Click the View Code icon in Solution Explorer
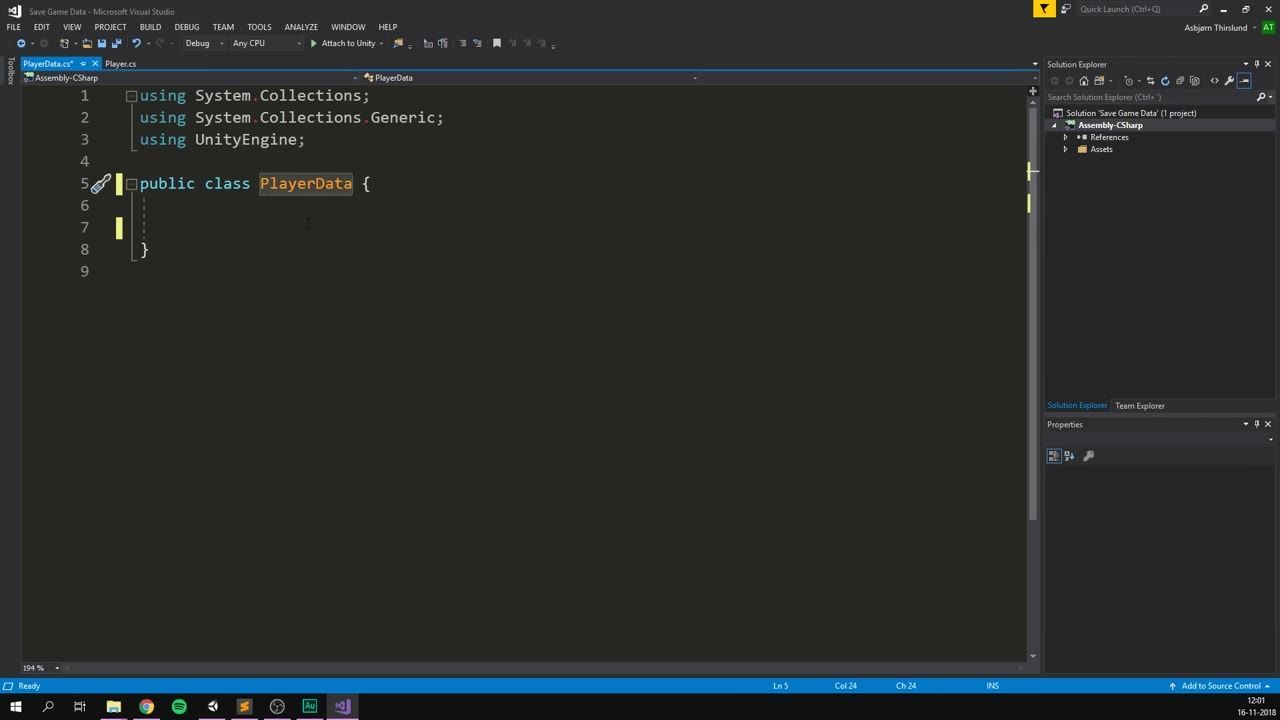 (1214, 81)
